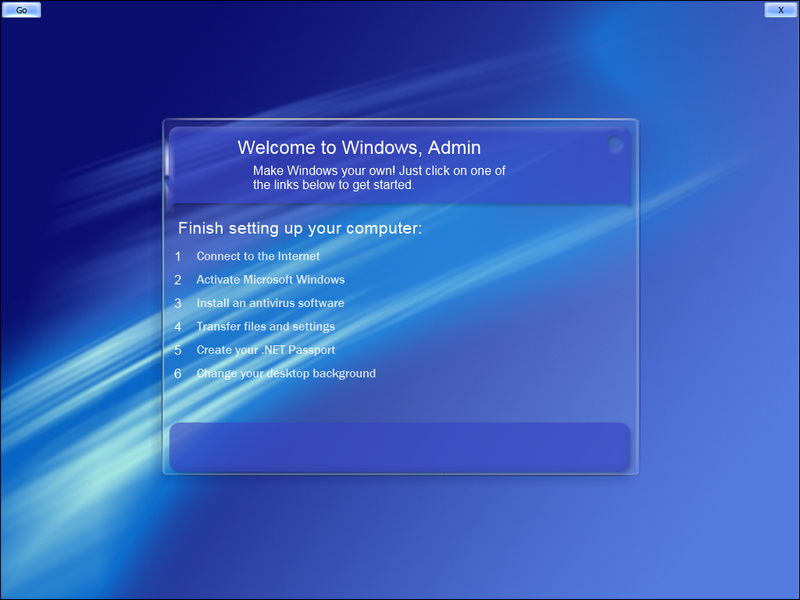Click the empty blue bar at panel bottom
Image resolution: width=800 pixels, height=600 pixels.
point(399,447)
